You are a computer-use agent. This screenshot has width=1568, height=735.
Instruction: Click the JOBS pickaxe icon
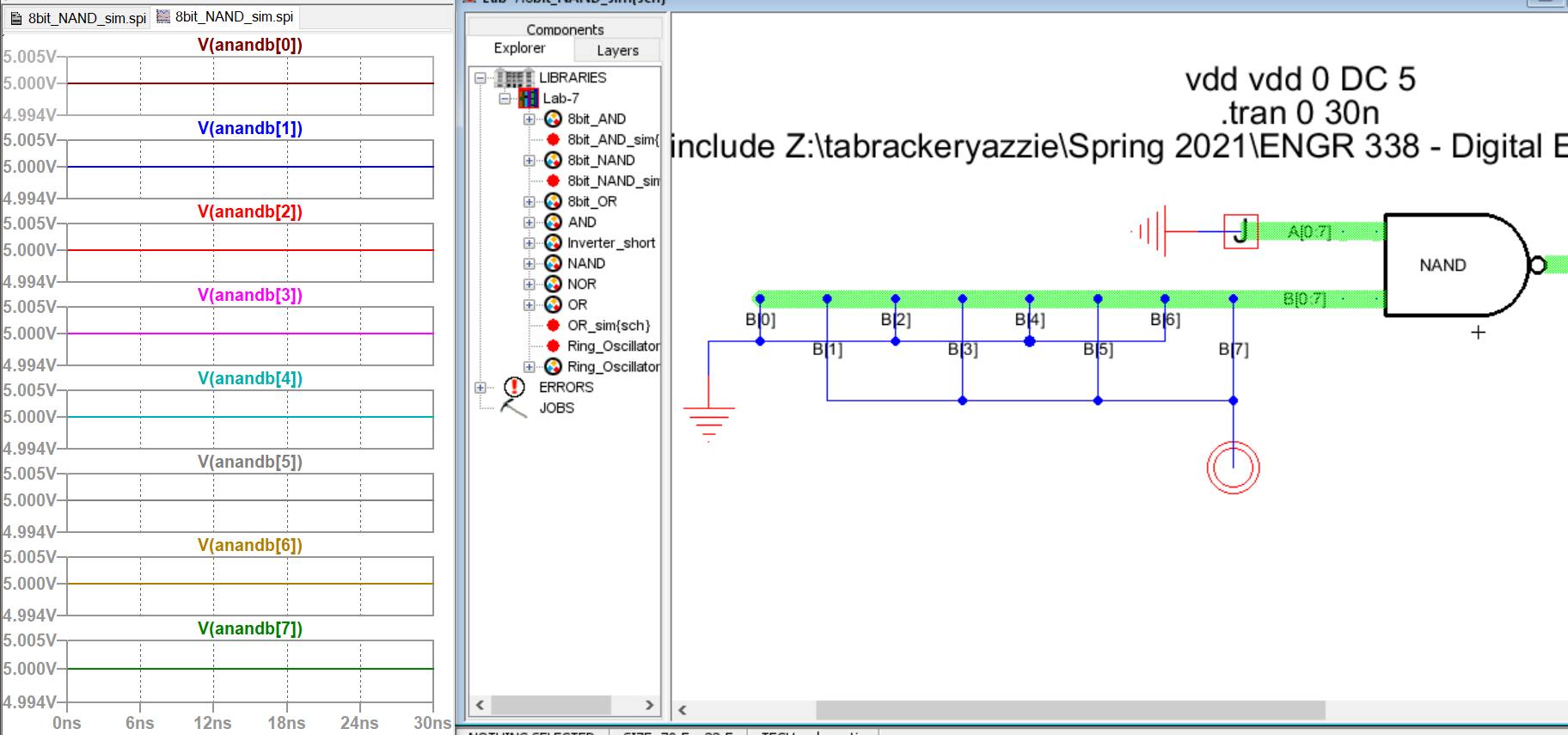click(x=513, y=408)
